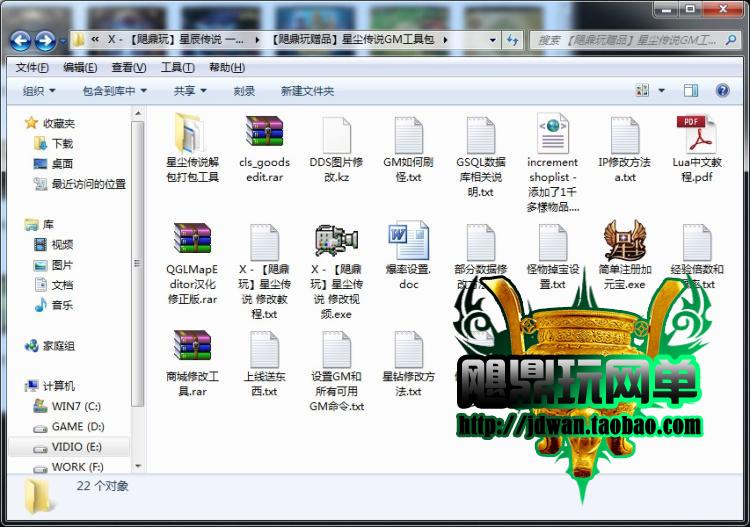Select the 爆率设置.doc Word document

[x=408, y=243]
